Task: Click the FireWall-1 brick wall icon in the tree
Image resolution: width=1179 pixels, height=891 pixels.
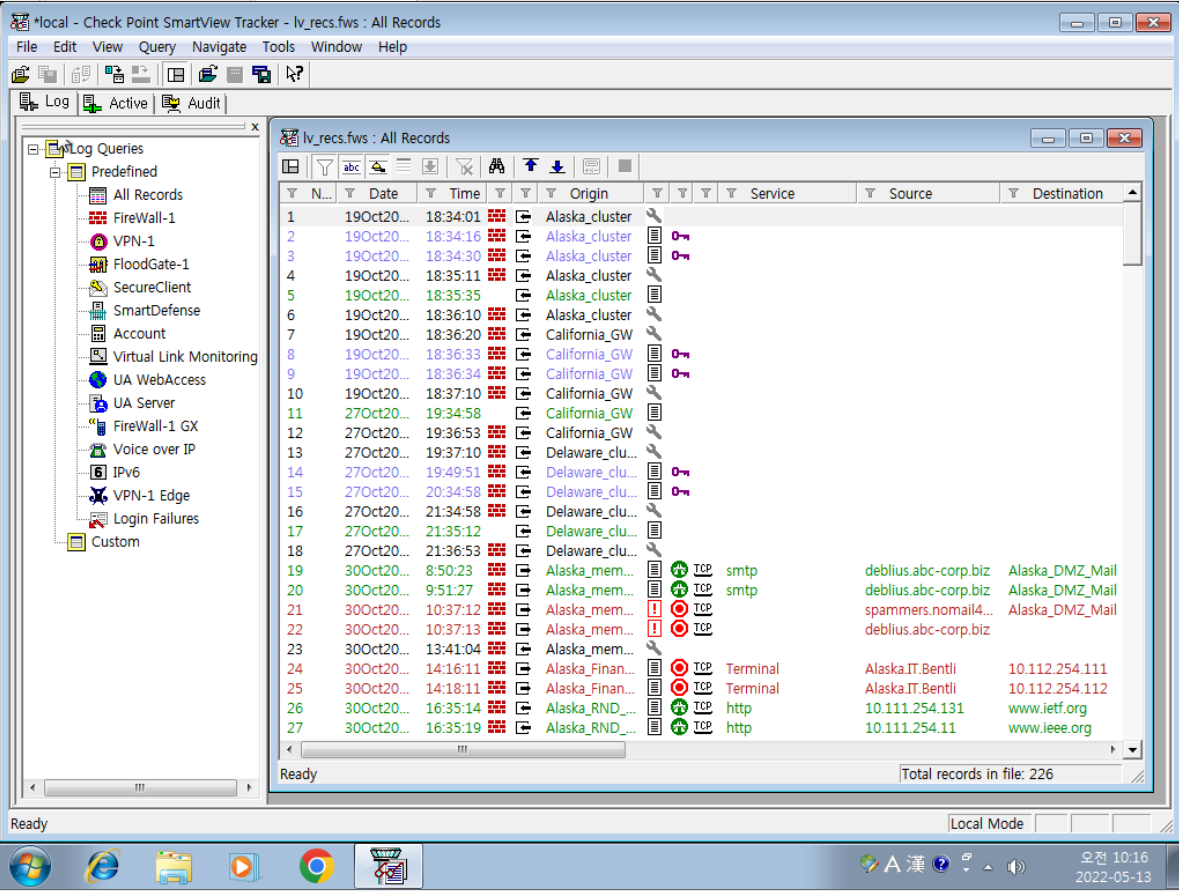Action: 98,218
